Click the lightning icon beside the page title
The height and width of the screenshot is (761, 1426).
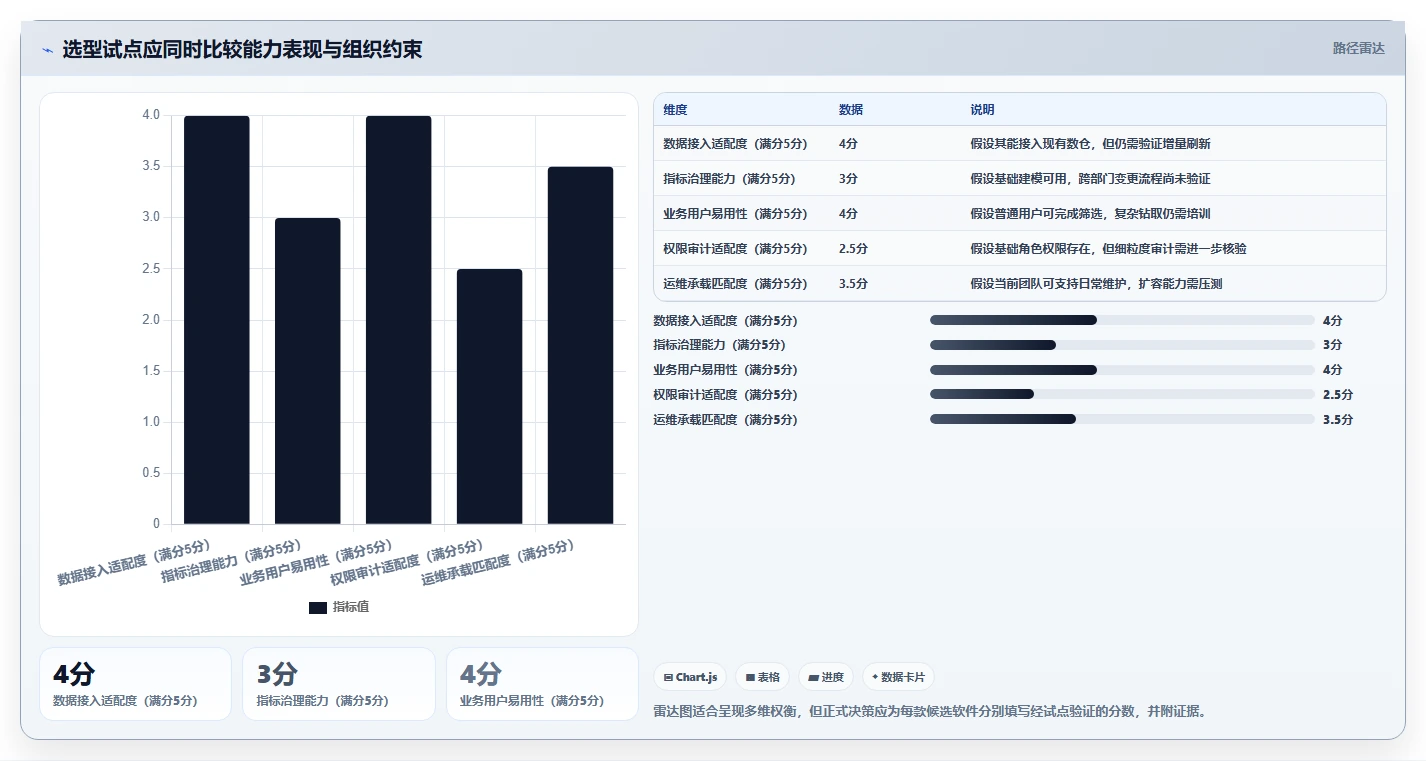[x=47, y=50]
